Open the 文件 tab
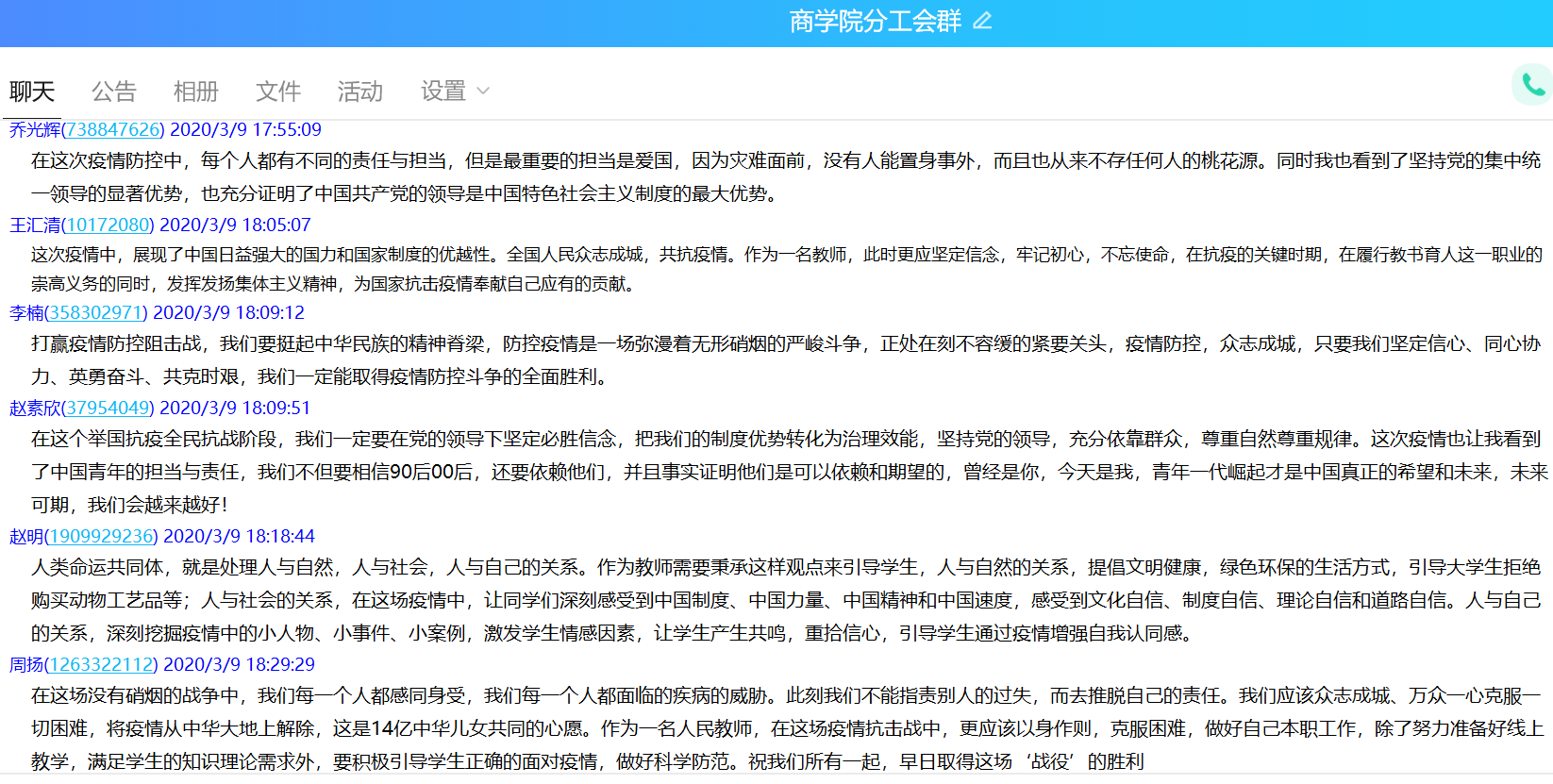 coord(278,92)
